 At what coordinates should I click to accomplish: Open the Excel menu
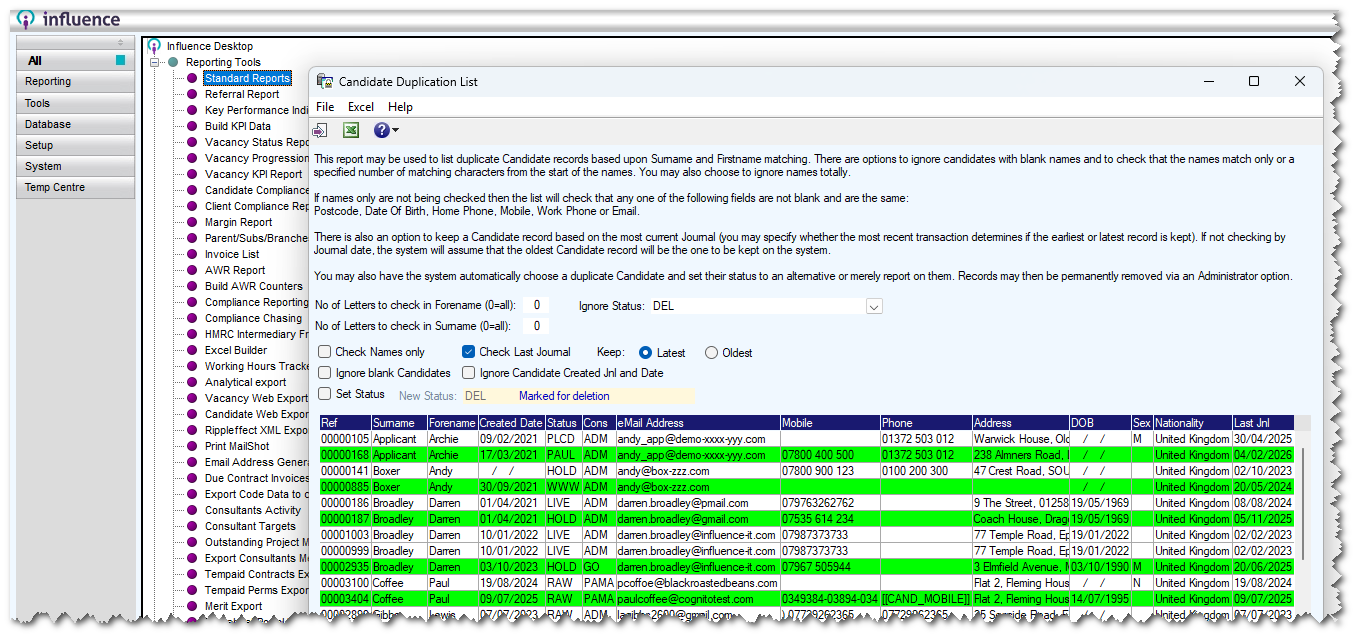360,107
